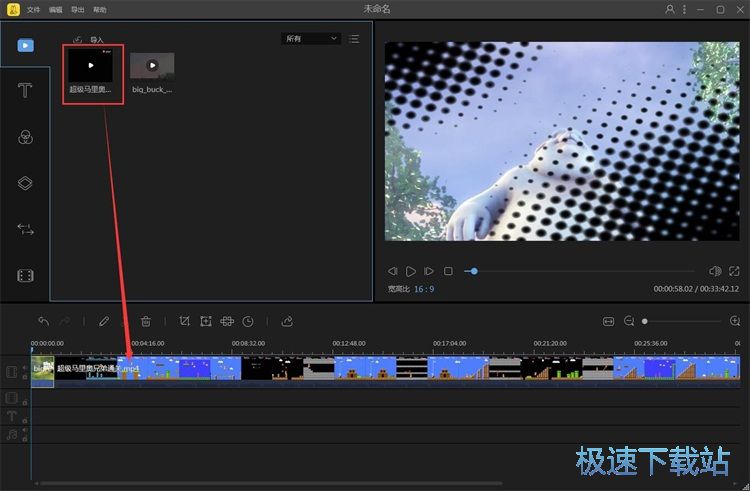Click the mosaic tool icon
This screenshot has width=750, height=491.
coord(227,321)
